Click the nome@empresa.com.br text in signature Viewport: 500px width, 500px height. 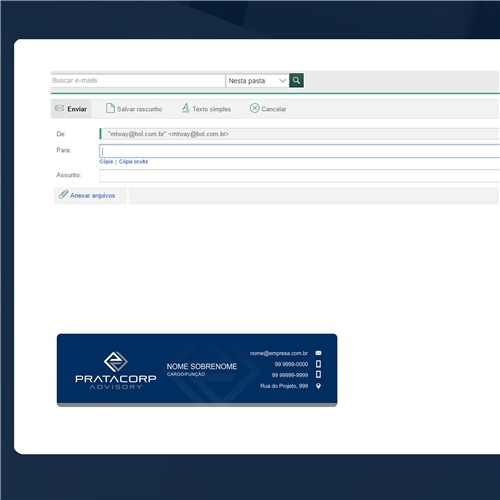(279, 353)
